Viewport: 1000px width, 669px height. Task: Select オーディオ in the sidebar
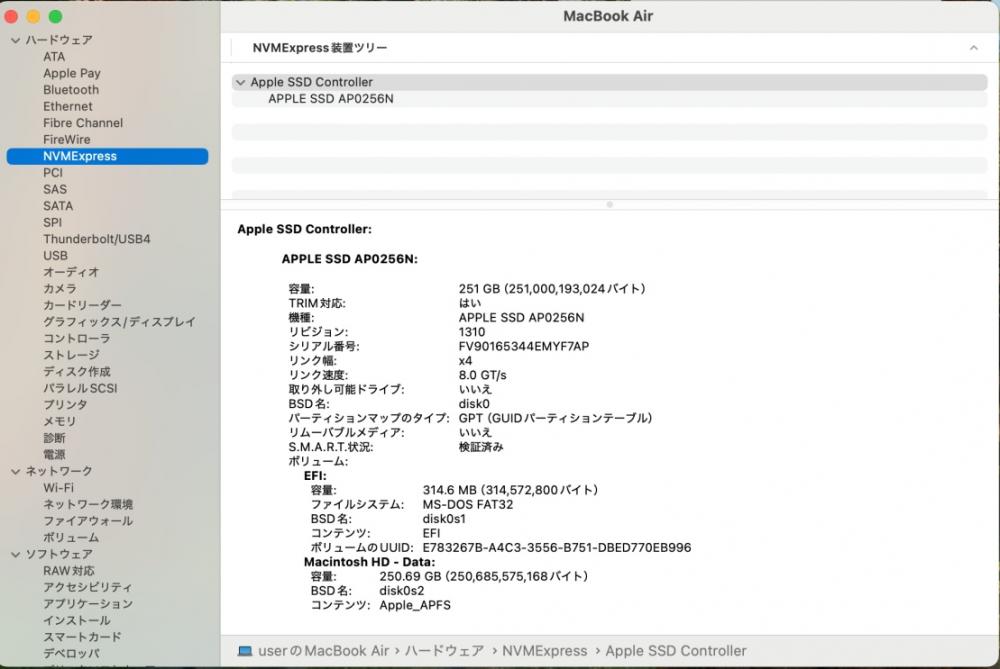[x=71, y=272]
